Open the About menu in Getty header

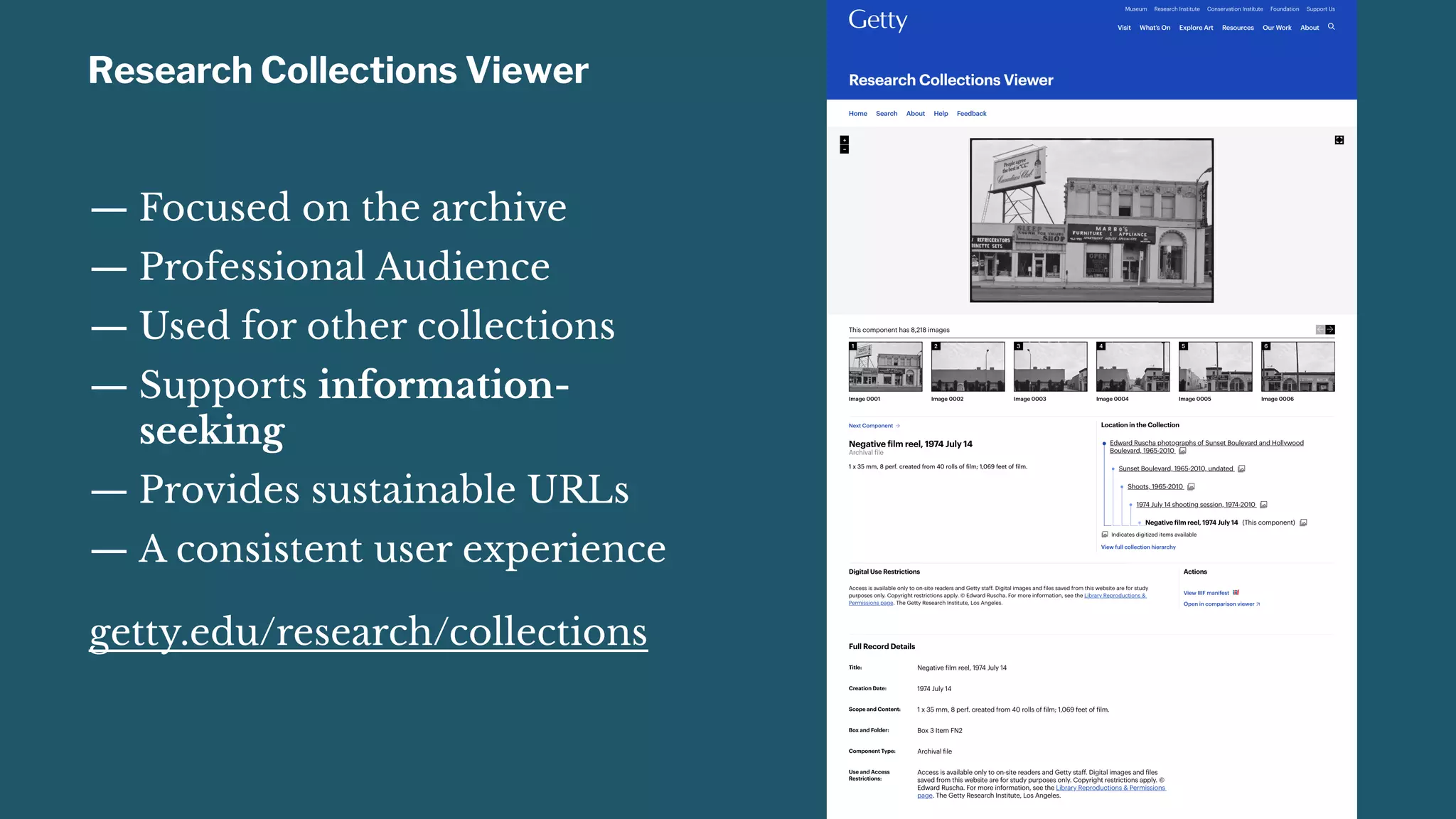point(1310,28)
